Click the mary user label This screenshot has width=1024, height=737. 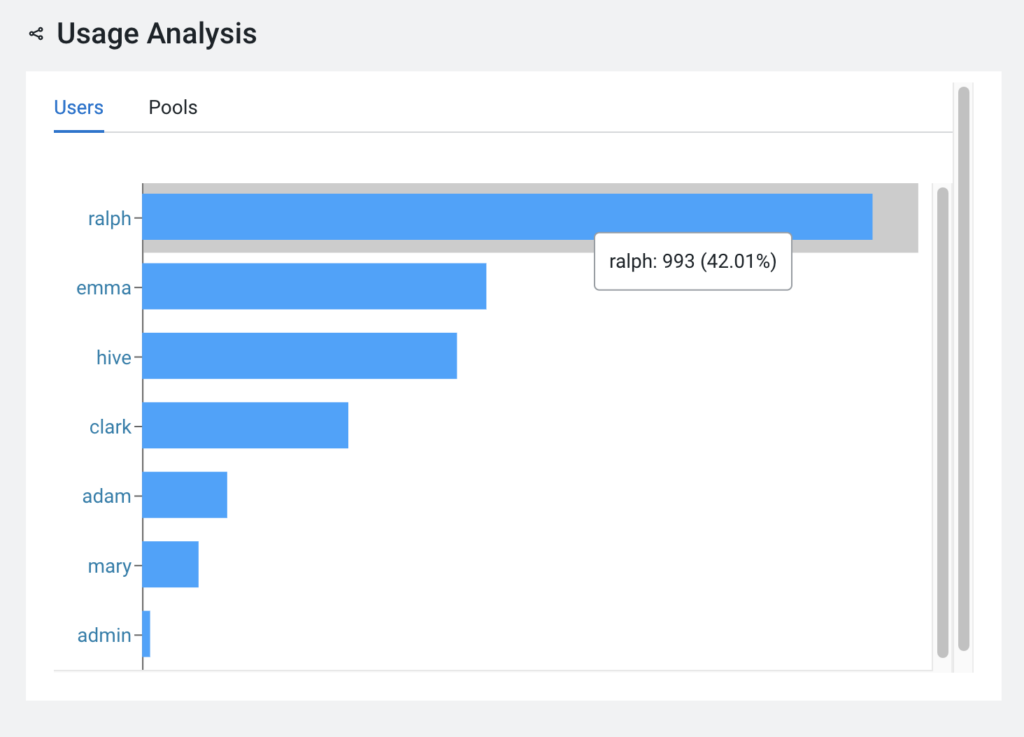pyautogui.click(x=109, y=566)
